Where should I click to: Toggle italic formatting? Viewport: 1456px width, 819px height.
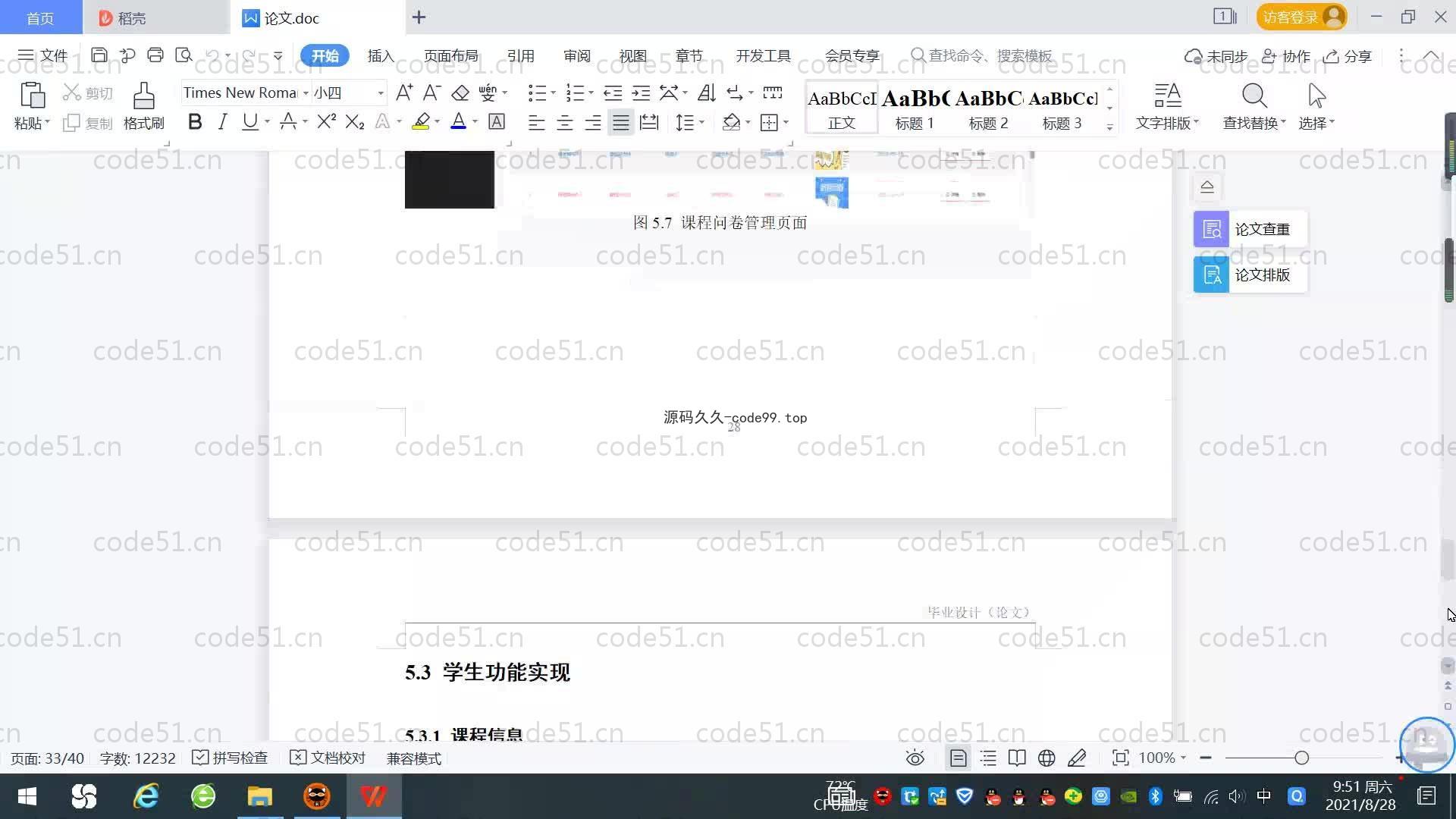[222, 121]
